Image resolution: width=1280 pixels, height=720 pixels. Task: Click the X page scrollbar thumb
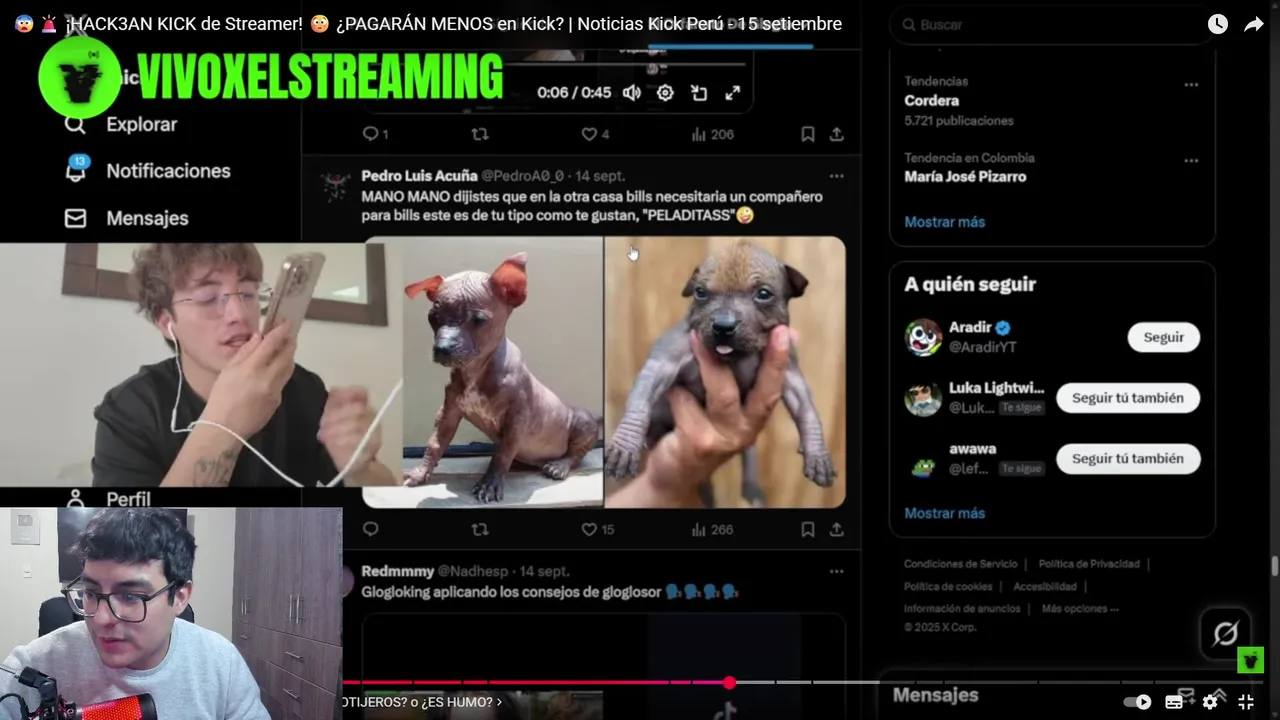click(x=1274, y=566)
